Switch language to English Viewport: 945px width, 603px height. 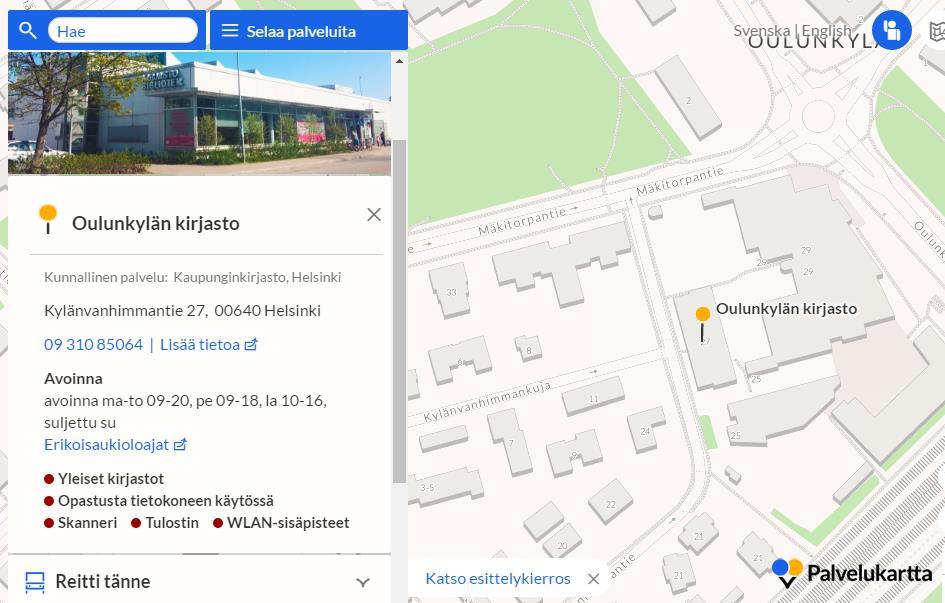(827, 30)
